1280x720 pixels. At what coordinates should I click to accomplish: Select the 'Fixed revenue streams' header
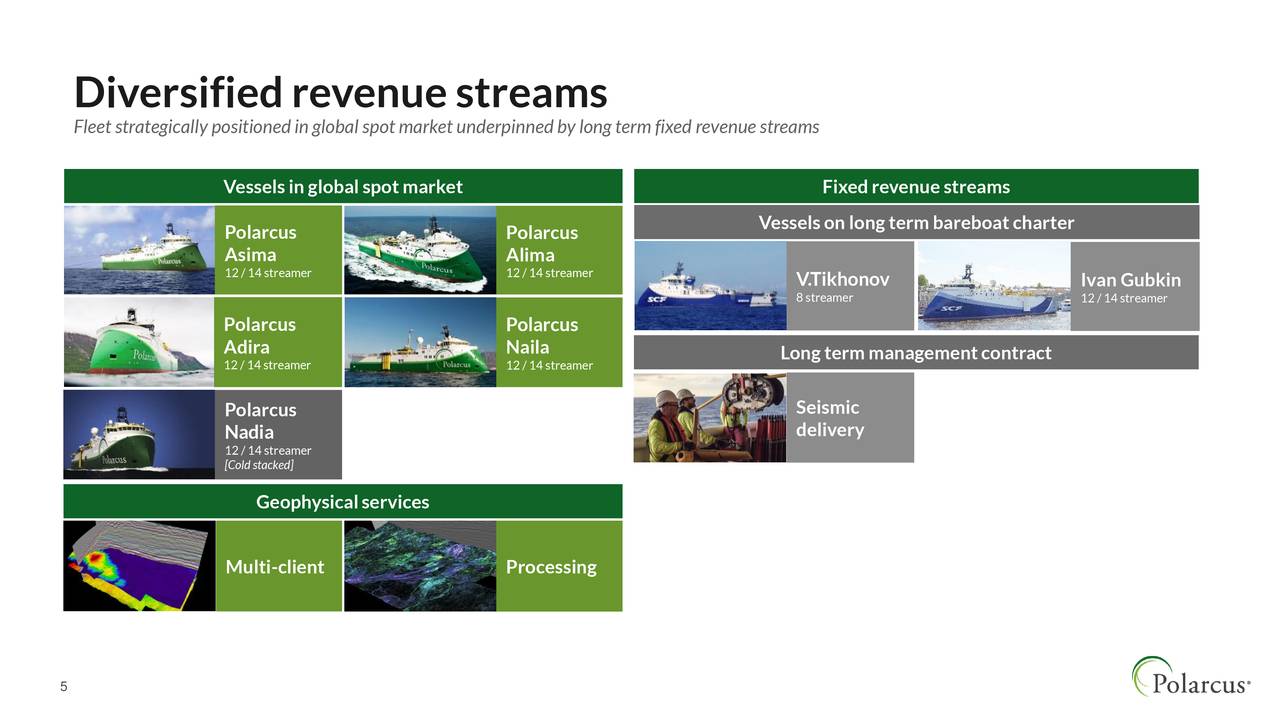tap(916, 186)
